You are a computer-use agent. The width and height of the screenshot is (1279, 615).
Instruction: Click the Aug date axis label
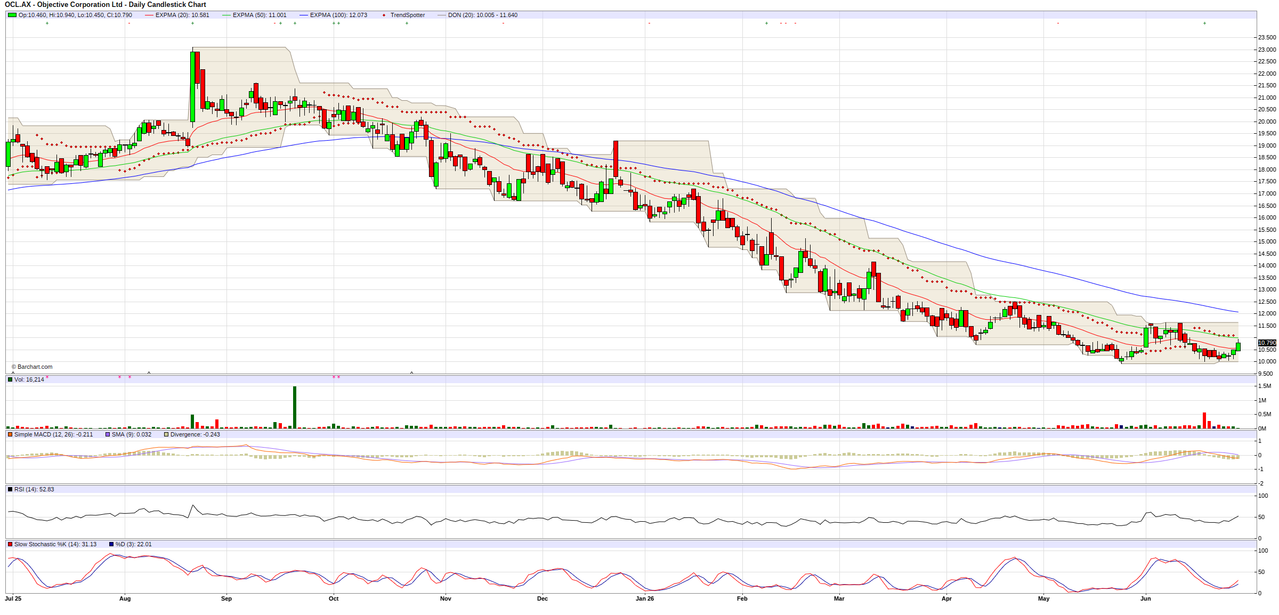click(x=125, y=600)
